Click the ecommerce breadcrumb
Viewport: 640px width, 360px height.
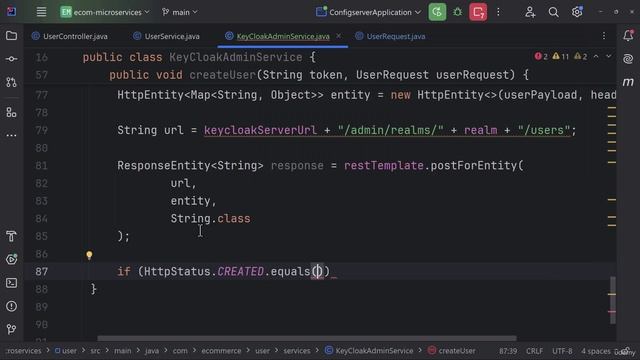coord(221,351)
